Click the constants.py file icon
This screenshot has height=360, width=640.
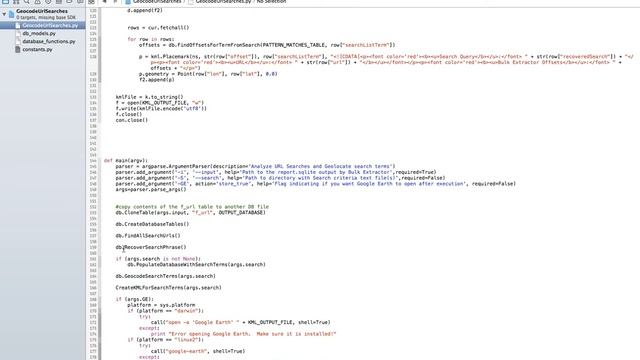point(18,49)
